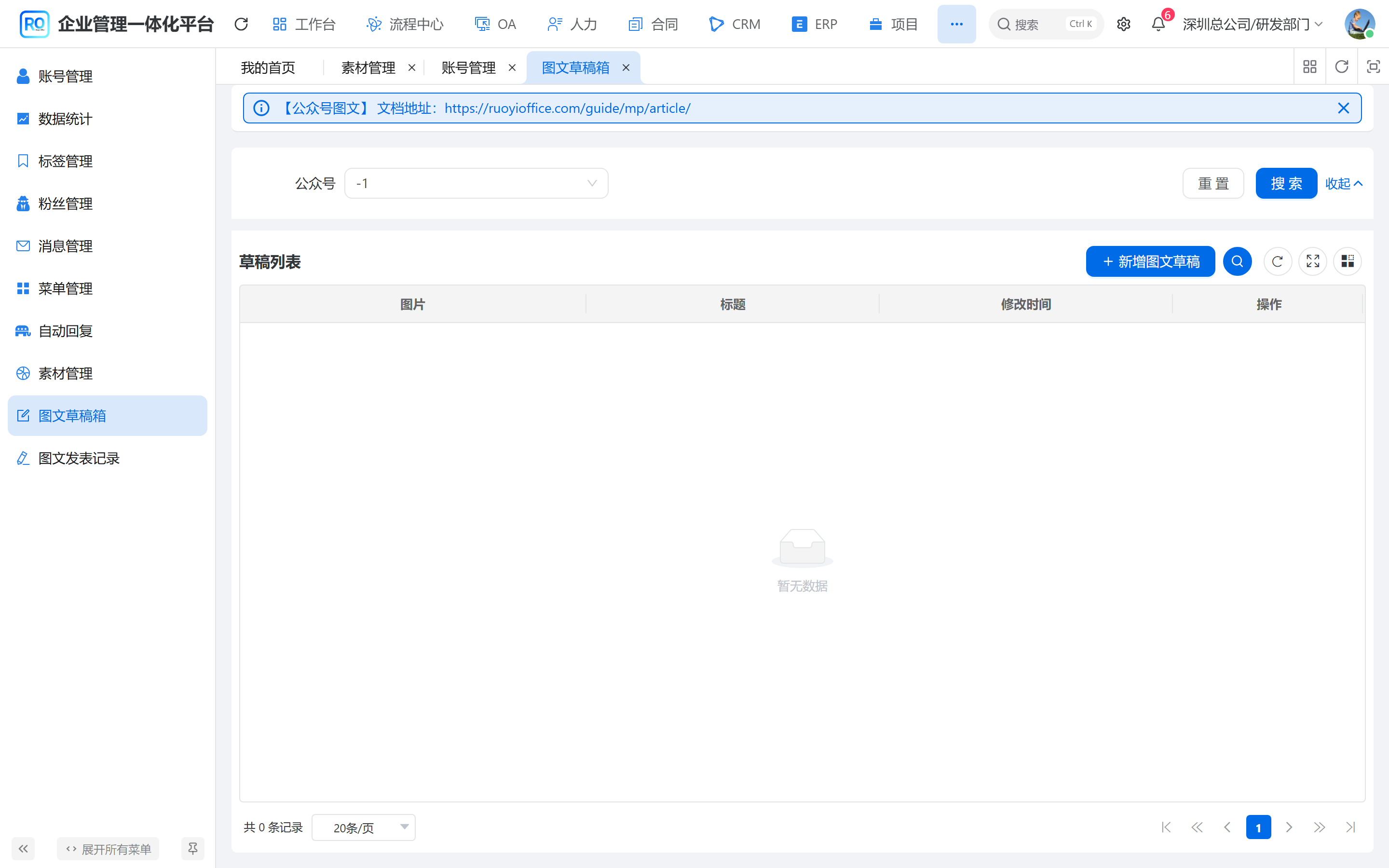
Task: Click the global search box with Ctrl K
Action: pyautogui.click(x=1046, y=24)
